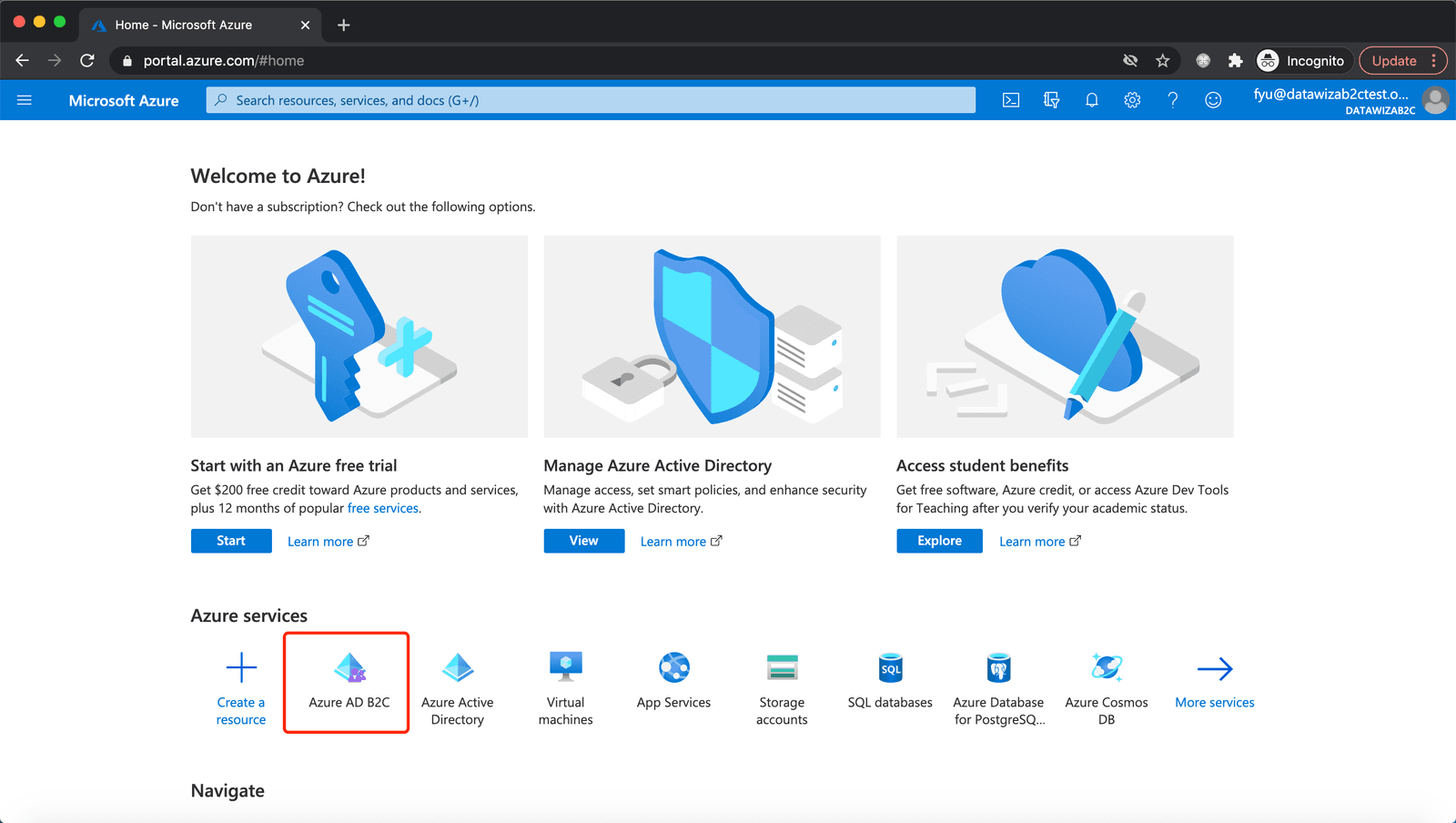1456x823 pixels.
Task: Click the account avatar picture
Action: [1436, 100]
